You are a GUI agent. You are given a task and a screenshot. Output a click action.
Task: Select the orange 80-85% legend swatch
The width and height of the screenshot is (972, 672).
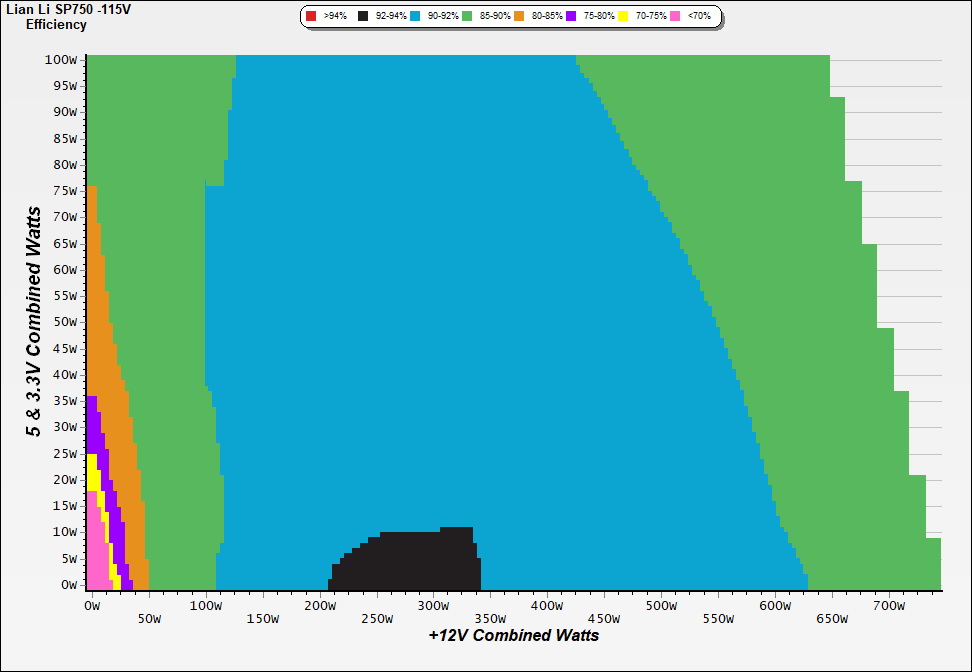520,17
